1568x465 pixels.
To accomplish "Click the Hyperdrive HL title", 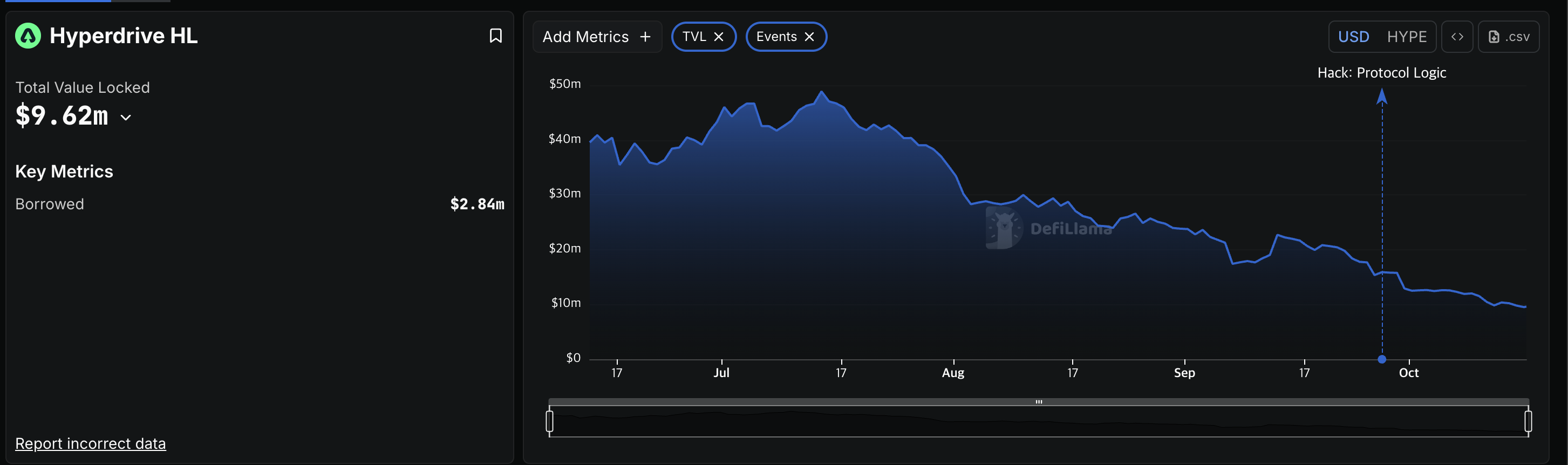I will pyautogui.click(x=124, y=35).
